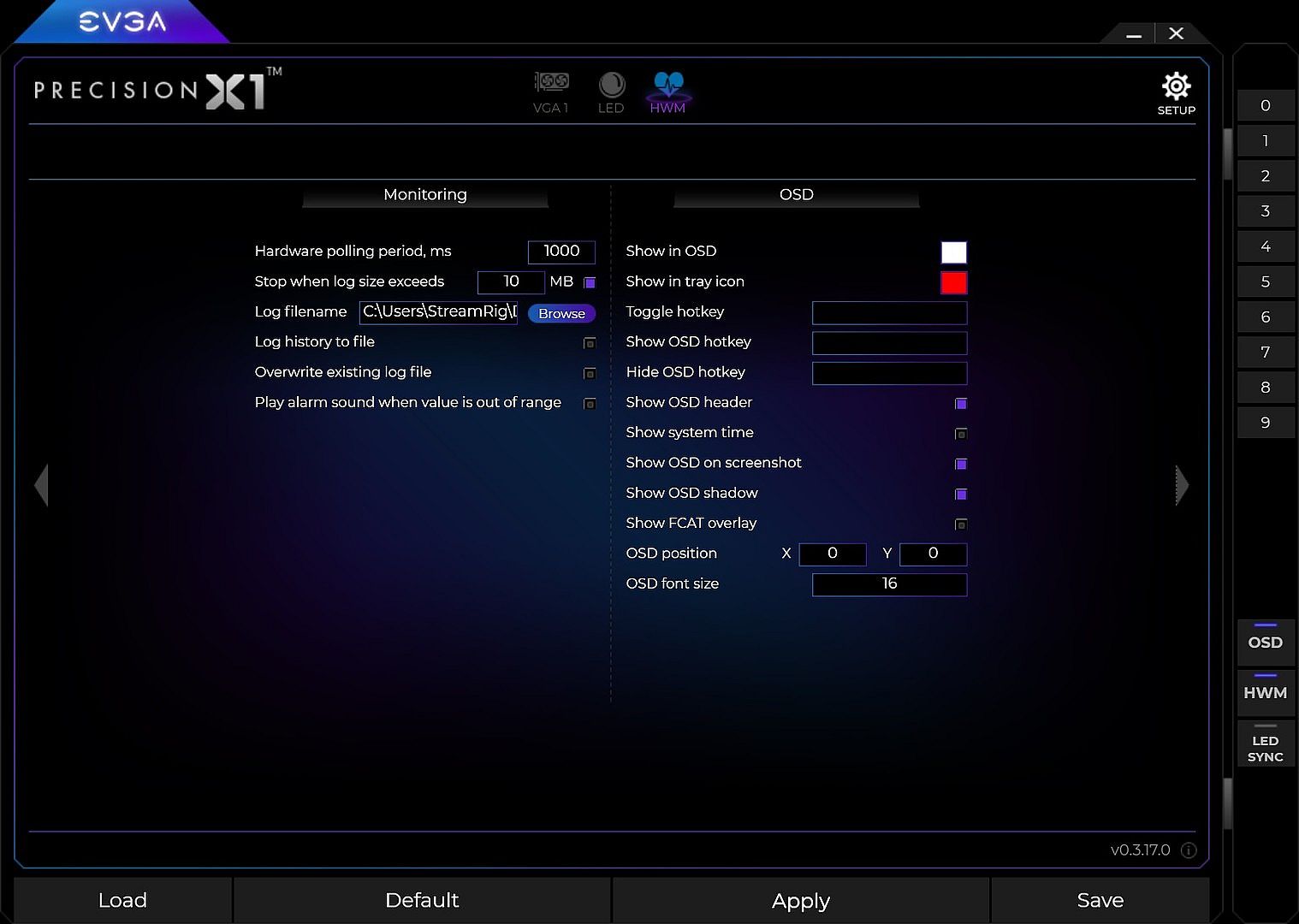
Task: Click the Default button
Action: tap(422, 900)
